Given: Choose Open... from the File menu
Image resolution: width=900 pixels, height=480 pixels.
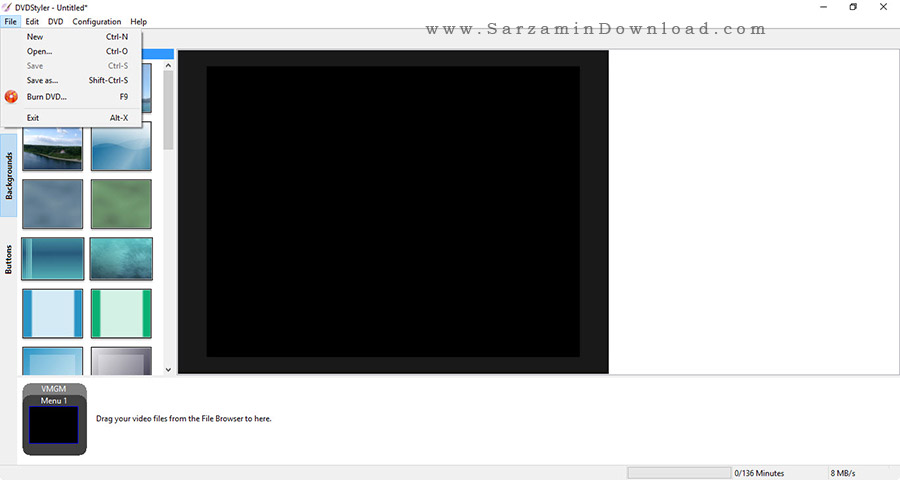Looking at the screenshot, I should (71, 51).
